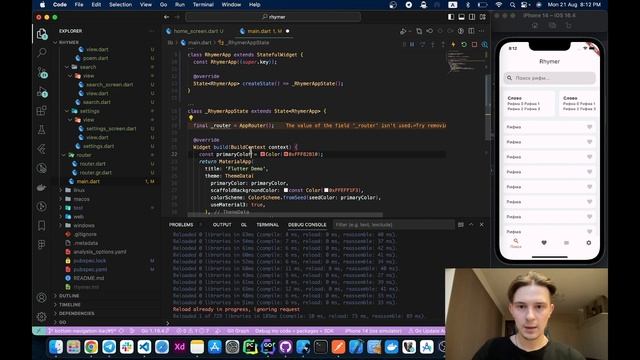Open Adobe XD from the Dock

click(179, 347)
